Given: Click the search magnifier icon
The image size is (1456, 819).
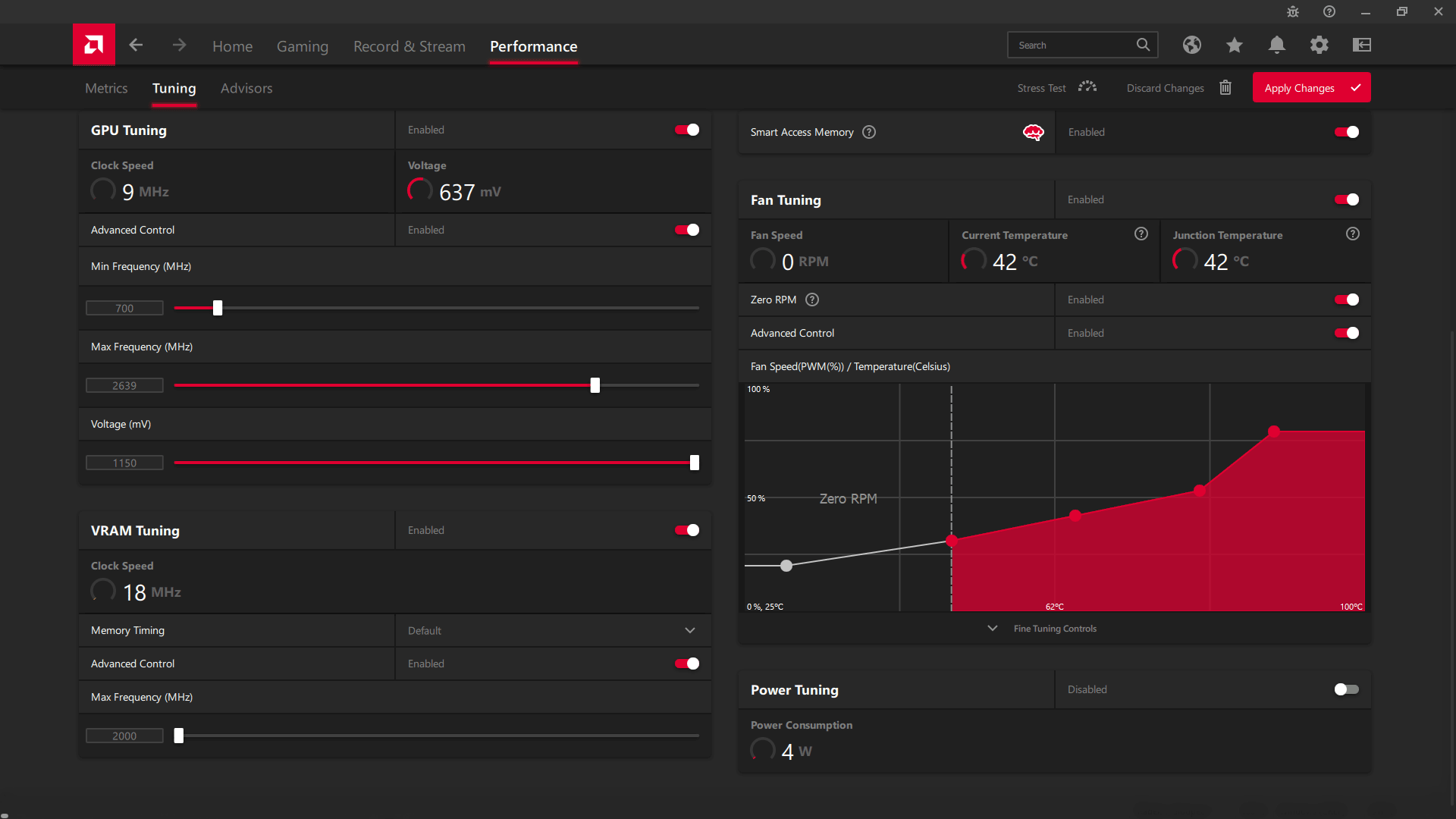Looking at the screenshot, I should click(1143, 45).
